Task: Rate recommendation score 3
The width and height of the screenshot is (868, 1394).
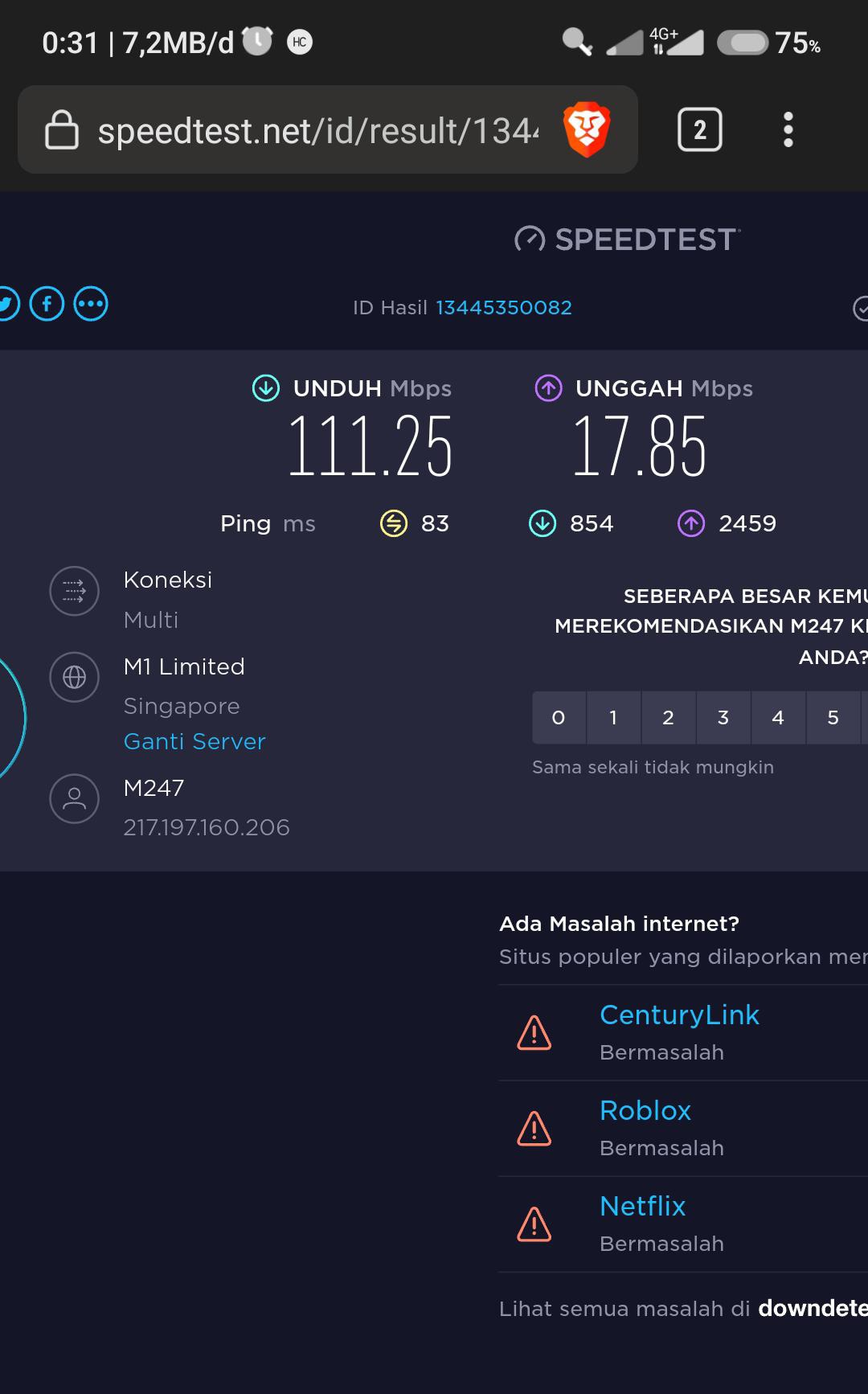Action: click(x=723, y=717)
